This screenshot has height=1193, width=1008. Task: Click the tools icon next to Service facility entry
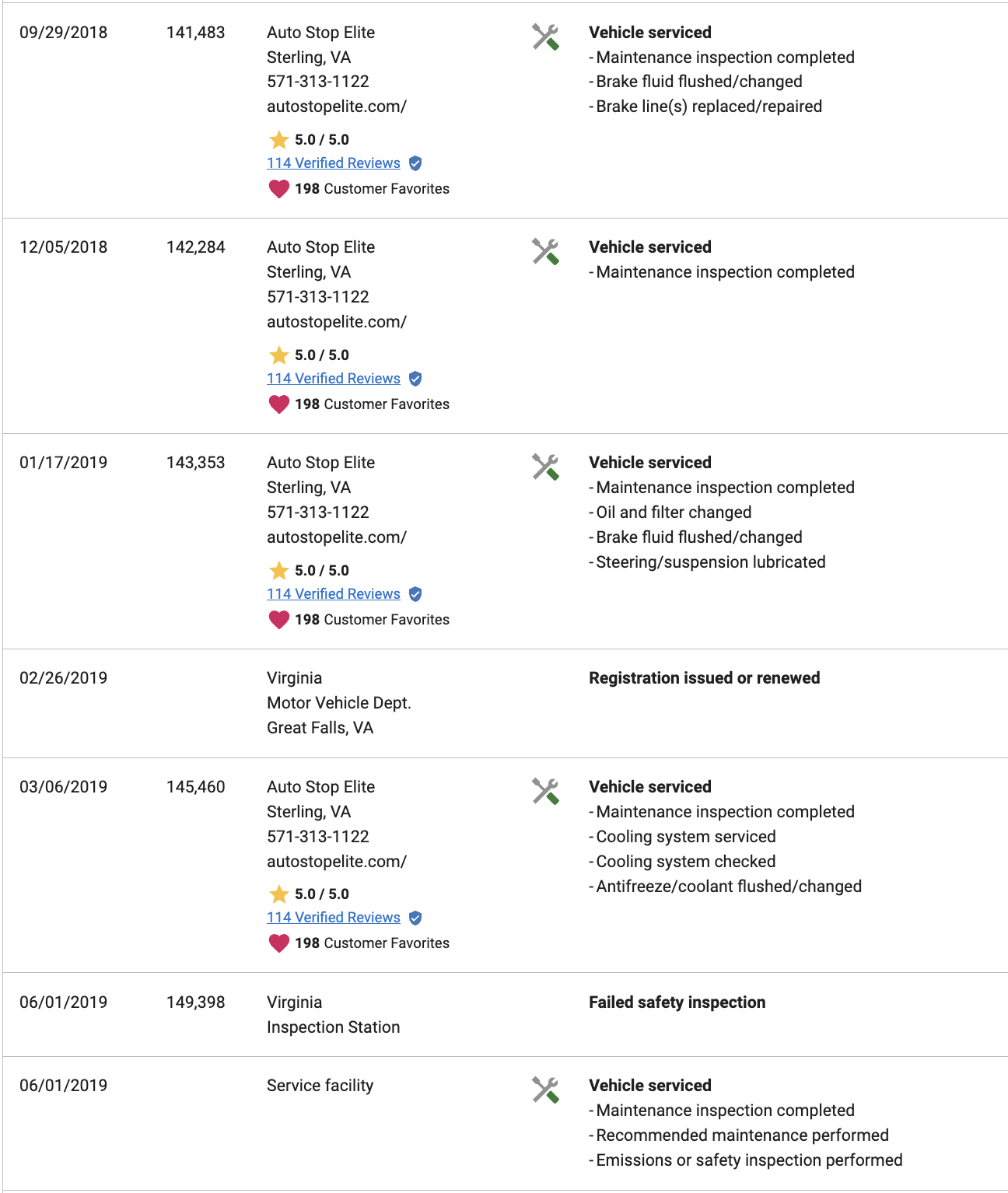(x=545, y=1090)
